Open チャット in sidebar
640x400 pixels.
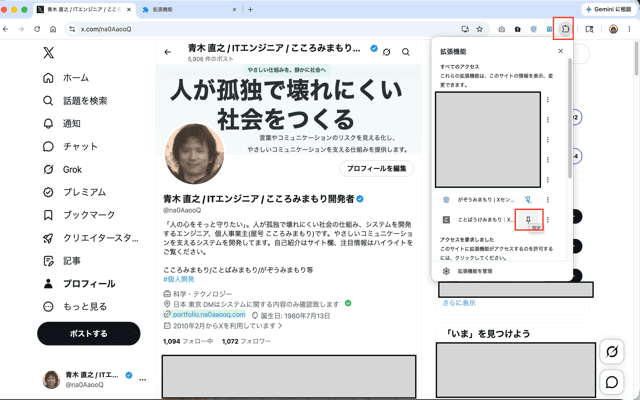(70, 146)
